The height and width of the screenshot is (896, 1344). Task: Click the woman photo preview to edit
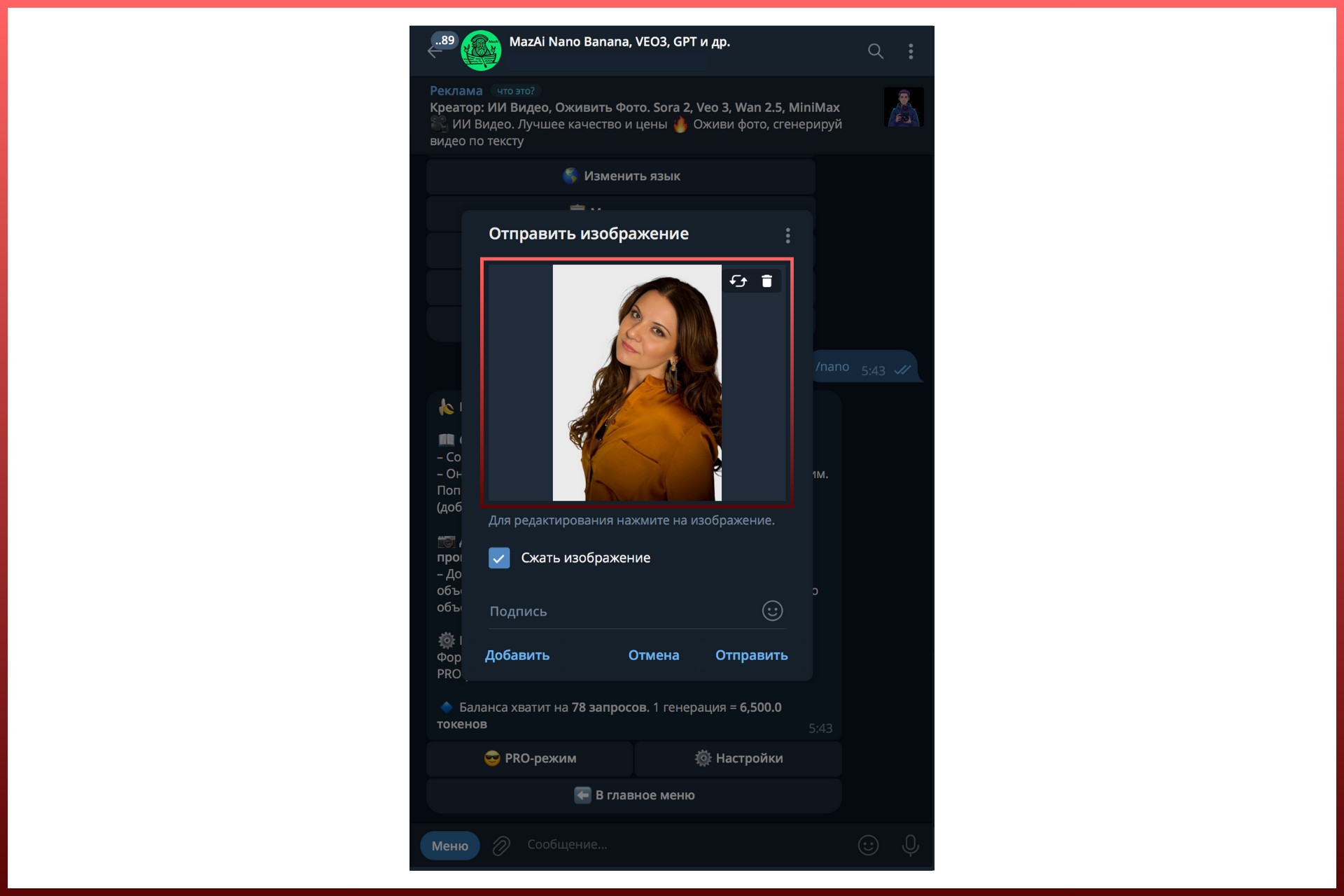click(636, 382)
